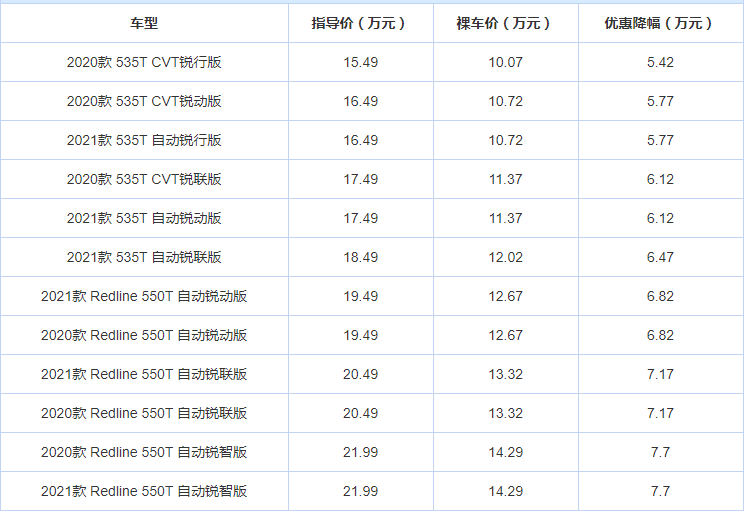Screen dimensions: 747x515
Task: Click 2020款 Redline 550T 自动锐动版 cell
Action: point(144,335)
